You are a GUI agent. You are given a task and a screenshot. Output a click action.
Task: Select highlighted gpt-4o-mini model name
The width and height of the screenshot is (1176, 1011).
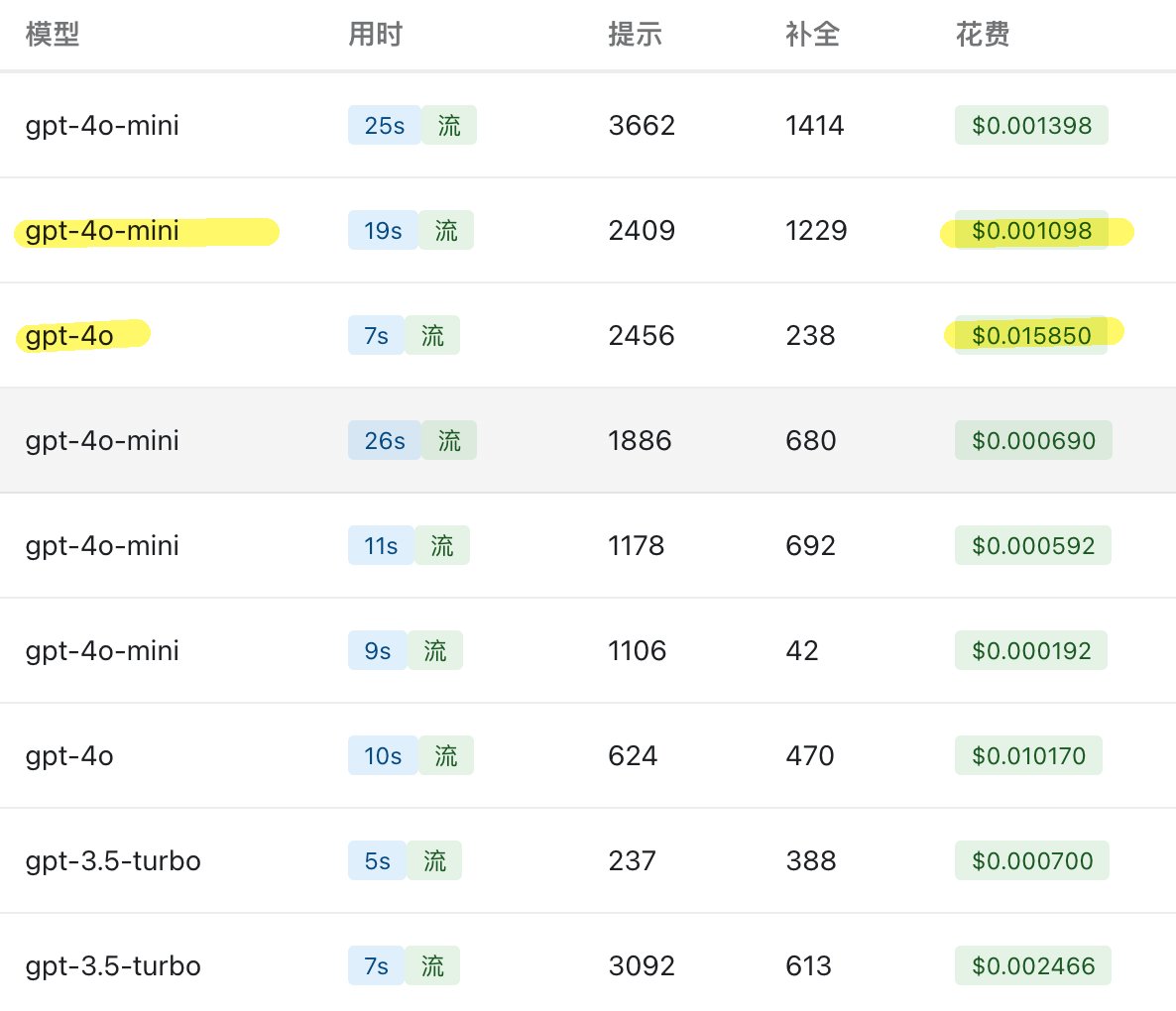point(102,230)
